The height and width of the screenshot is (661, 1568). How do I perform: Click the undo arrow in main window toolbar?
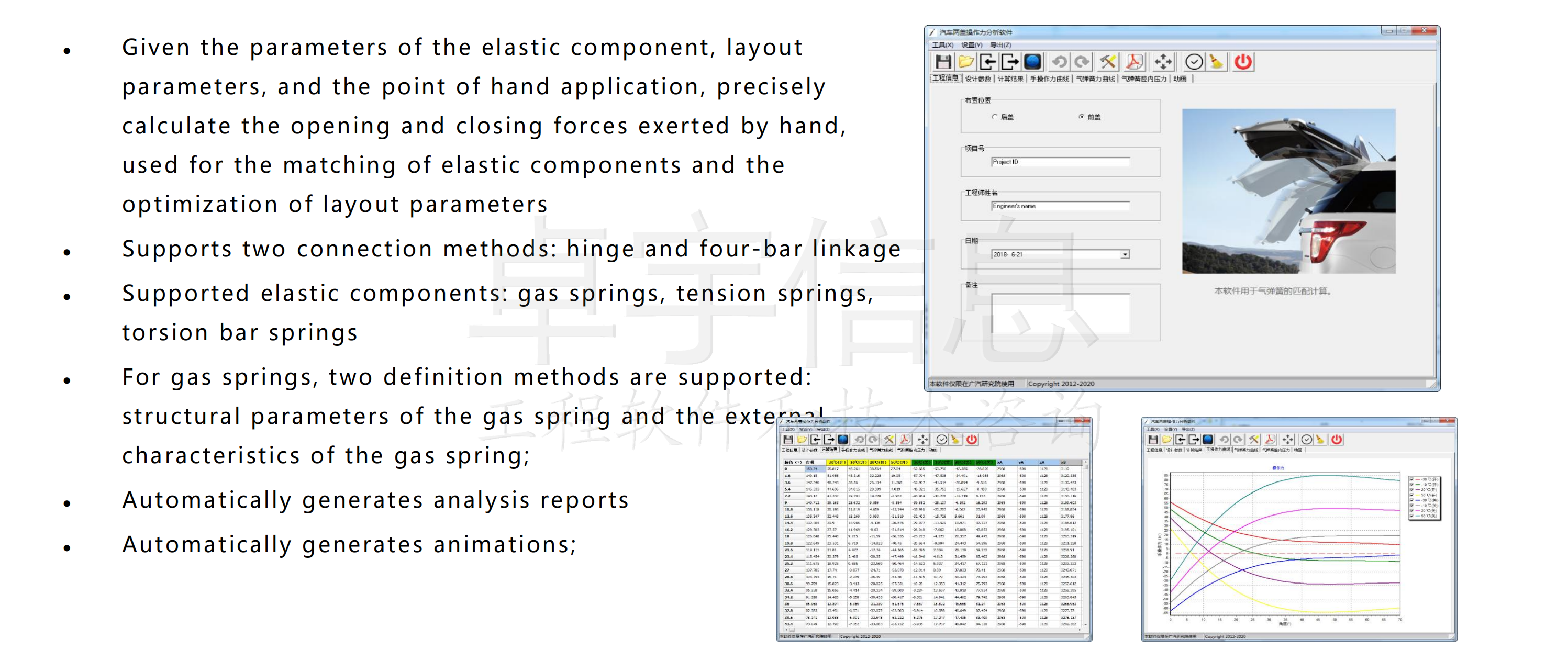click(1060, 62)
